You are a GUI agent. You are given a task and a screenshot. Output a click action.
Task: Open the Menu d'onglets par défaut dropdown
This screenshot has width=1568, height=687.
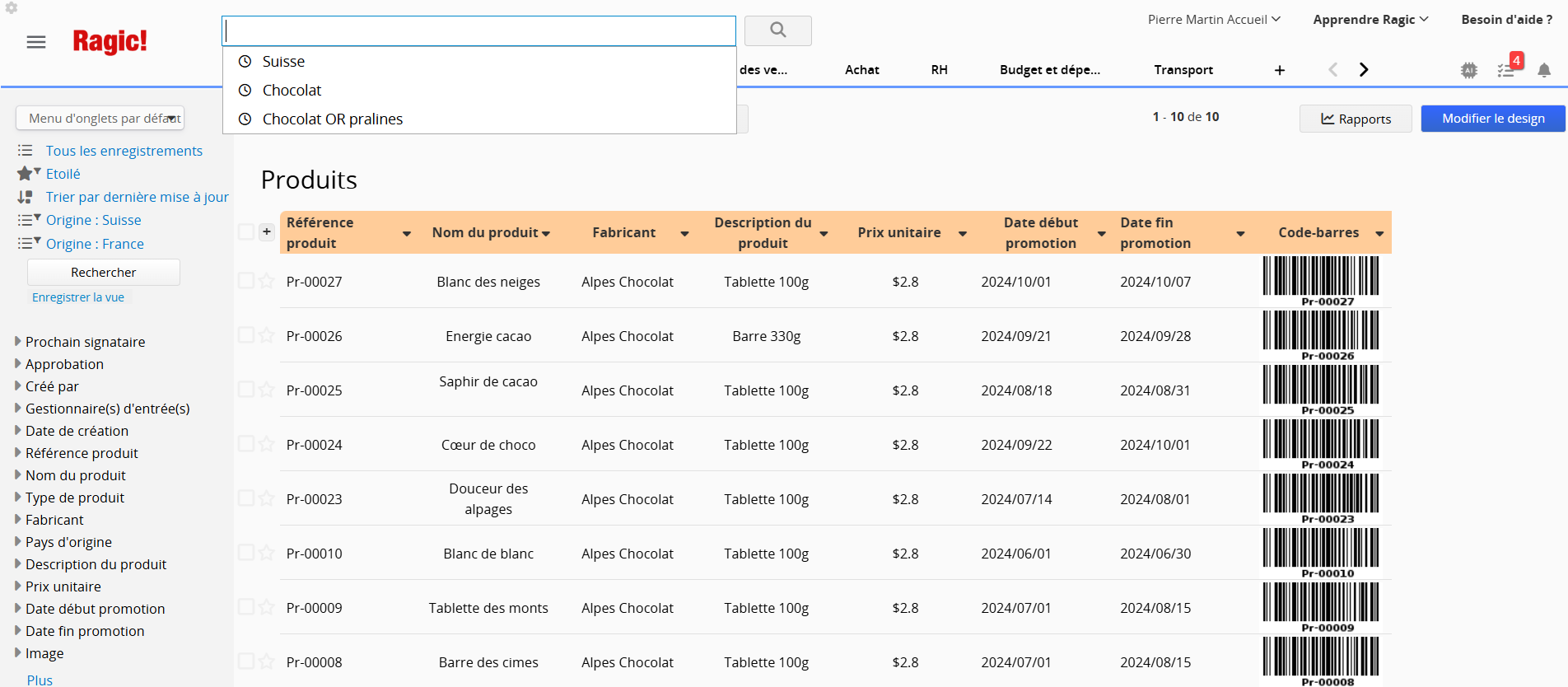[100, 119]
